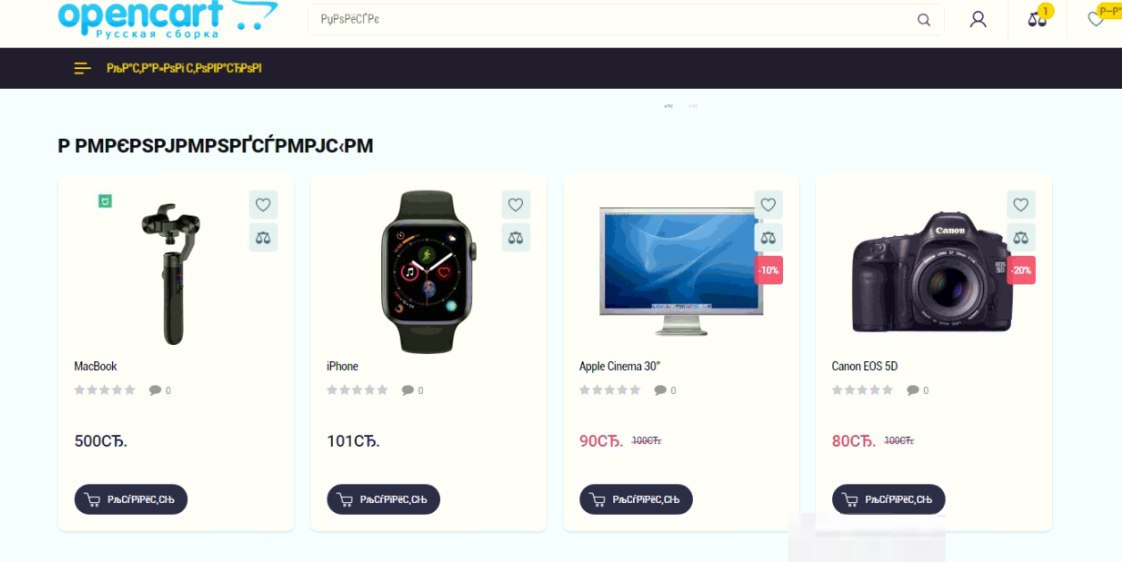The image size is (1122, 562).
Task: Open the Apple Cinema 30" product link
Action: point(620,366)
